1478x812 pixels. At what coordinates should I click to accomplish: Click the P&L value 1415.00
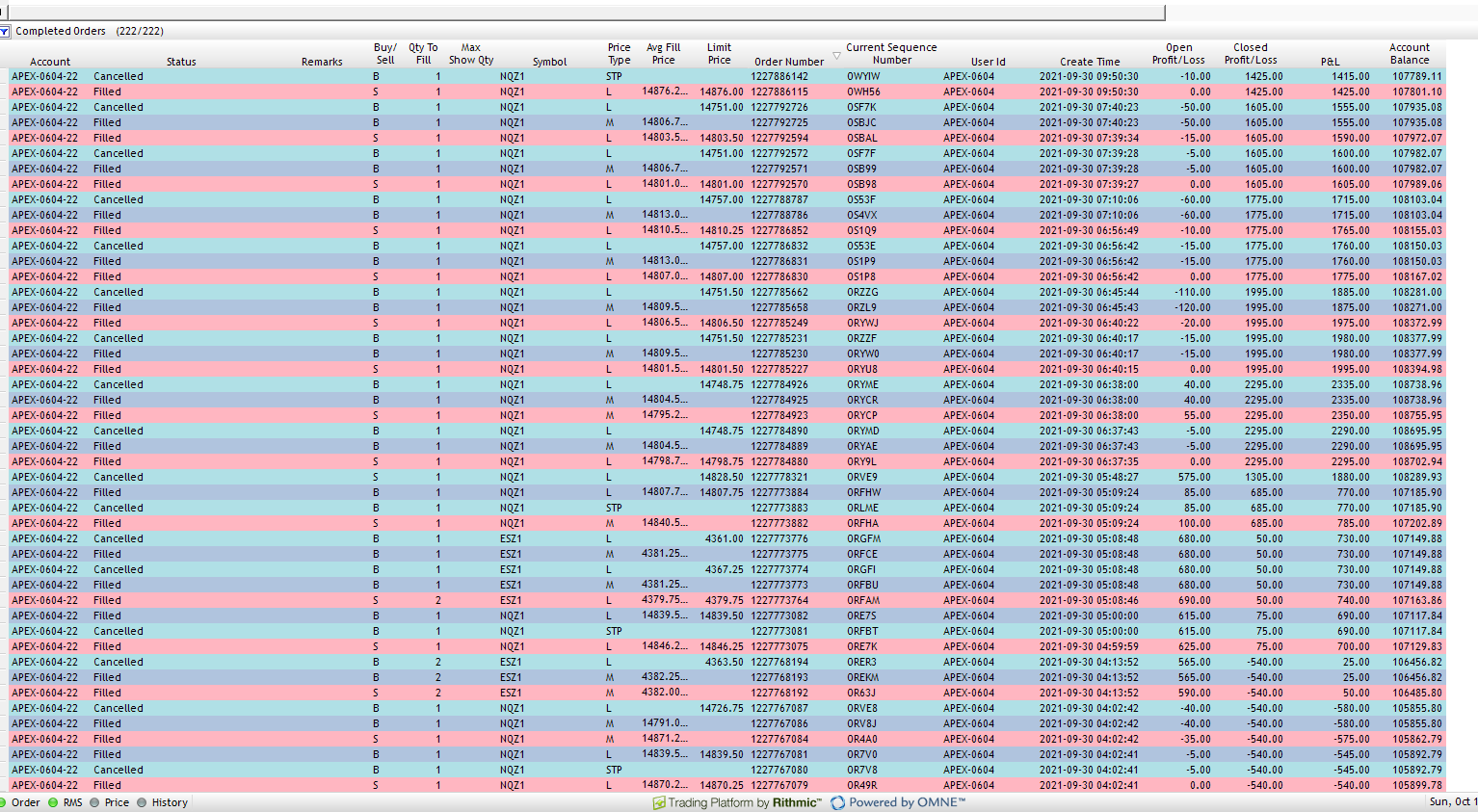coord(1351,76)
